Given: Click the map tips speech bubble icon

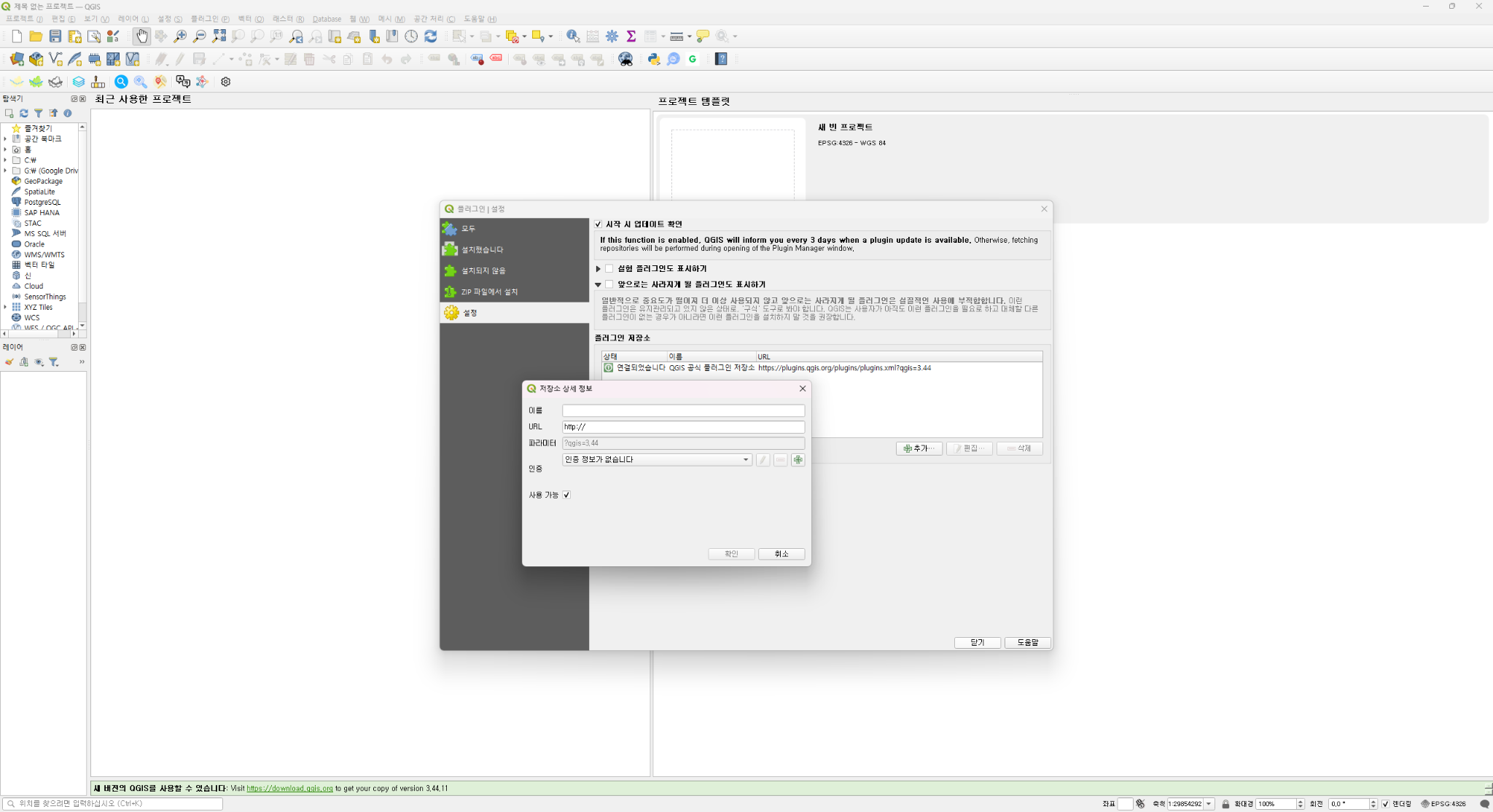Looking at the screenshot, I should pos(703,36).
